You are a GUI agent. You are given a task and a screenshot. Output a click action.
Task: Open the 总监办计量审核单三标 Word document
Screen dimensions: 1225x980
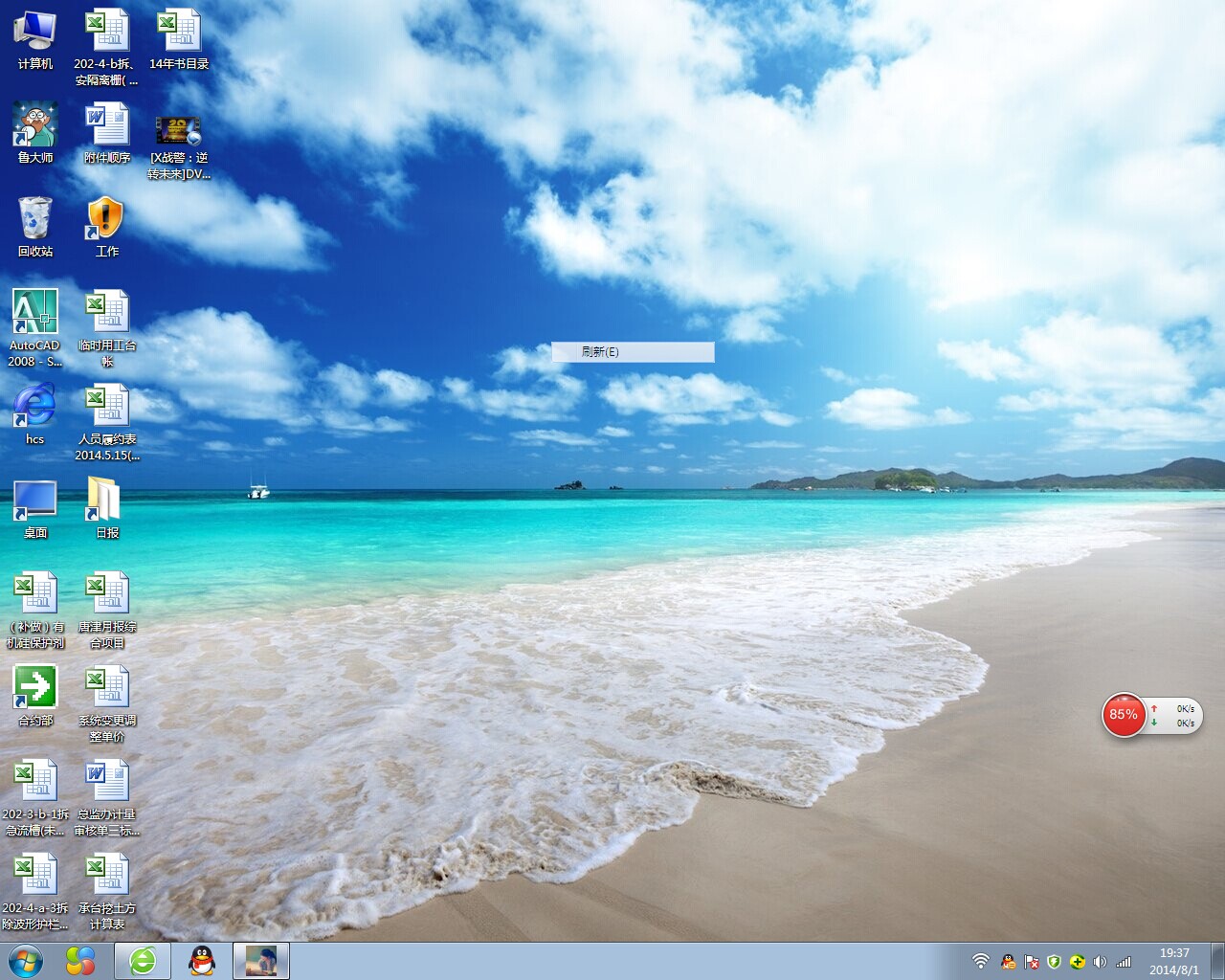tap(107, 798)
